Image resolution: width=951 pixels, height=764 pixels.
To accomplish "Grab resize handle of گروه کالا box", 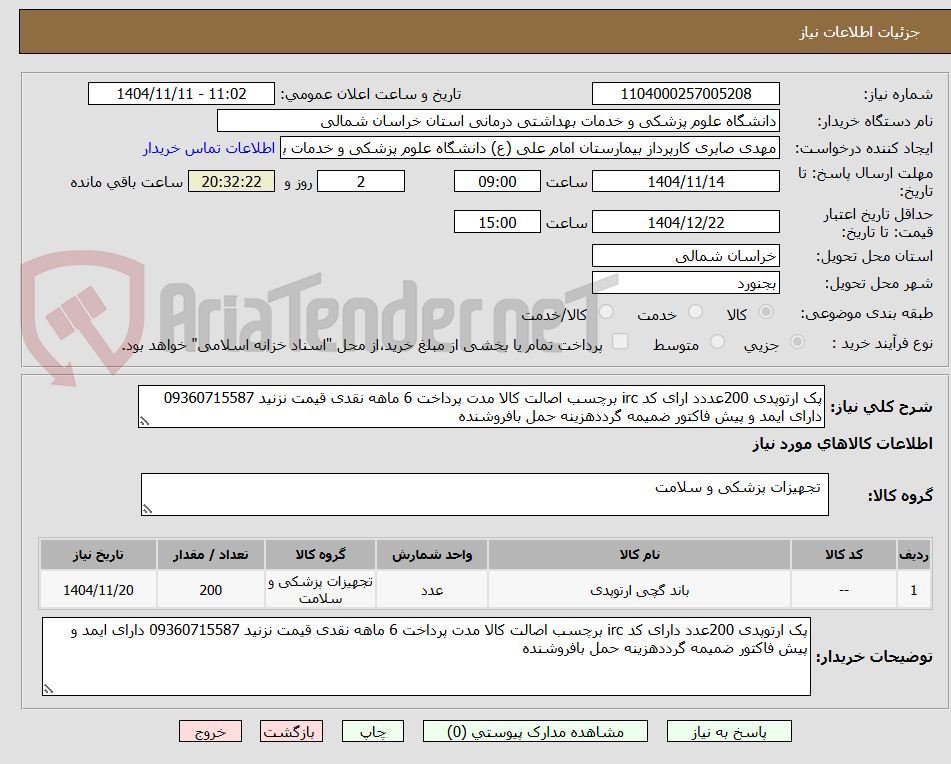I will pyautogui.click(x=147, y=509).
